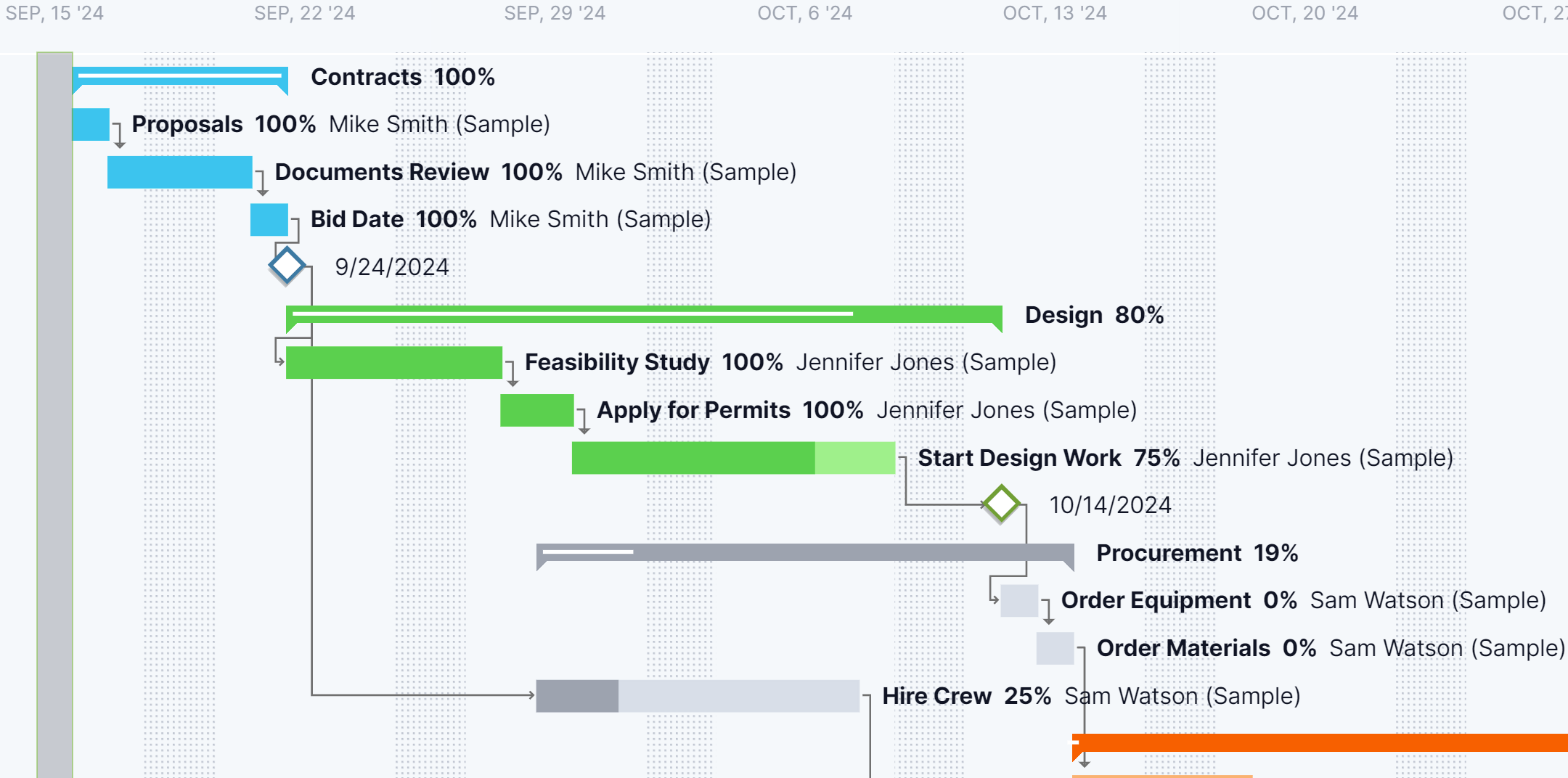Click the green 10/14/2024 milestone diamond
The width and height of the screenshot is (1568, 778).
point(1002,504)
